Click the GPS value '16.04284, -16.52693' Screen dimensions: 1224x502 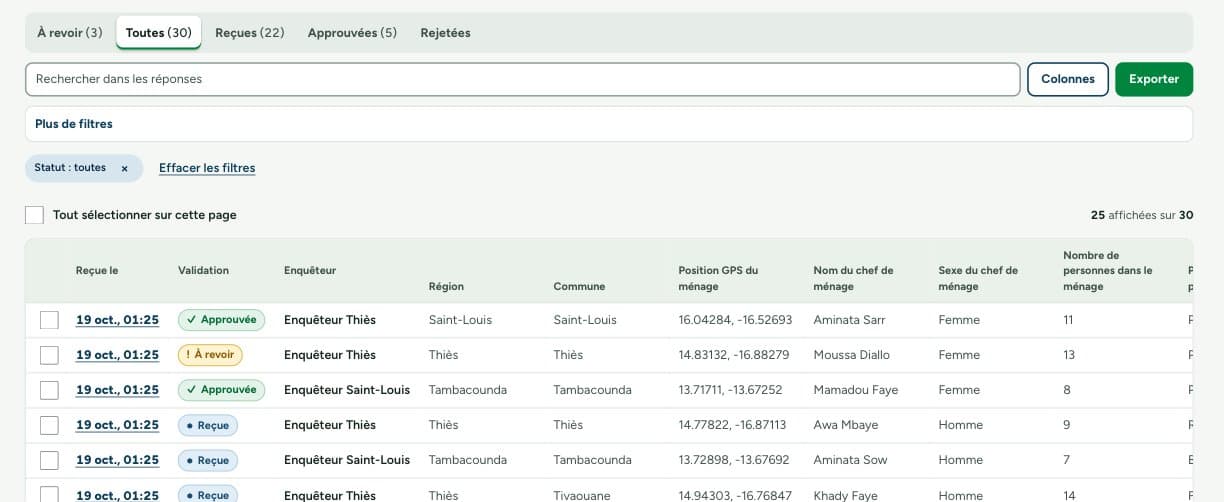(x=735, y=320)
